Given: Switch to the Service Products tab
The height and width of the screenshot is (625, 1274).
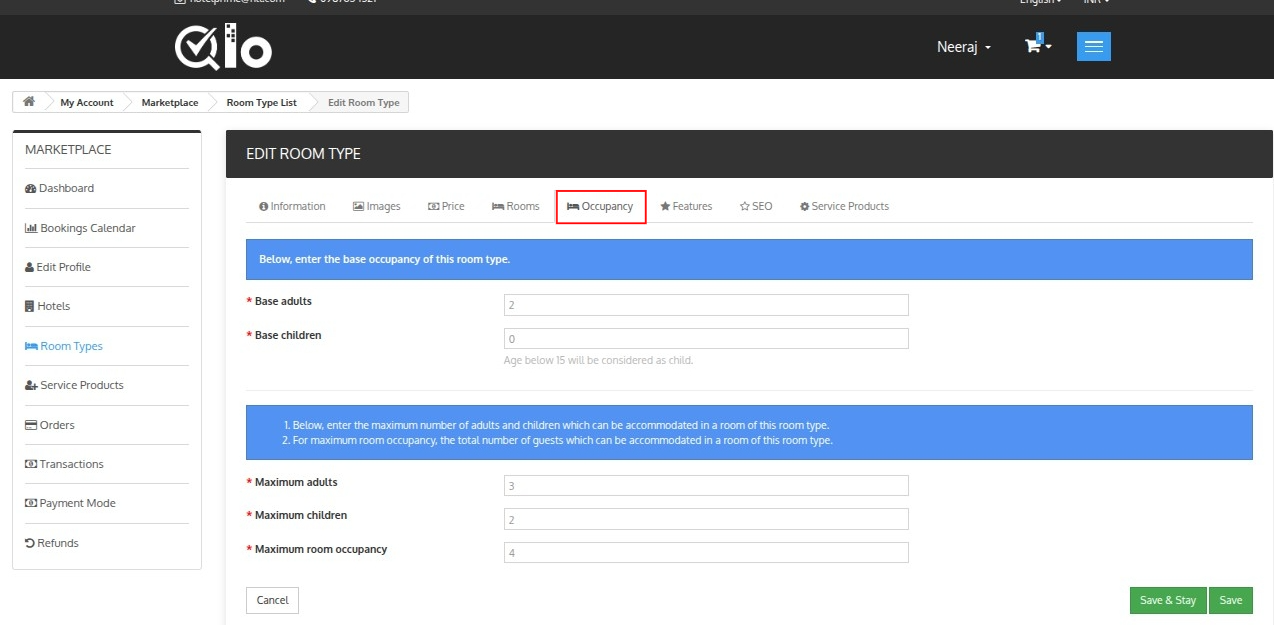Looking at the screenshot, I should [x=844, y=206].
